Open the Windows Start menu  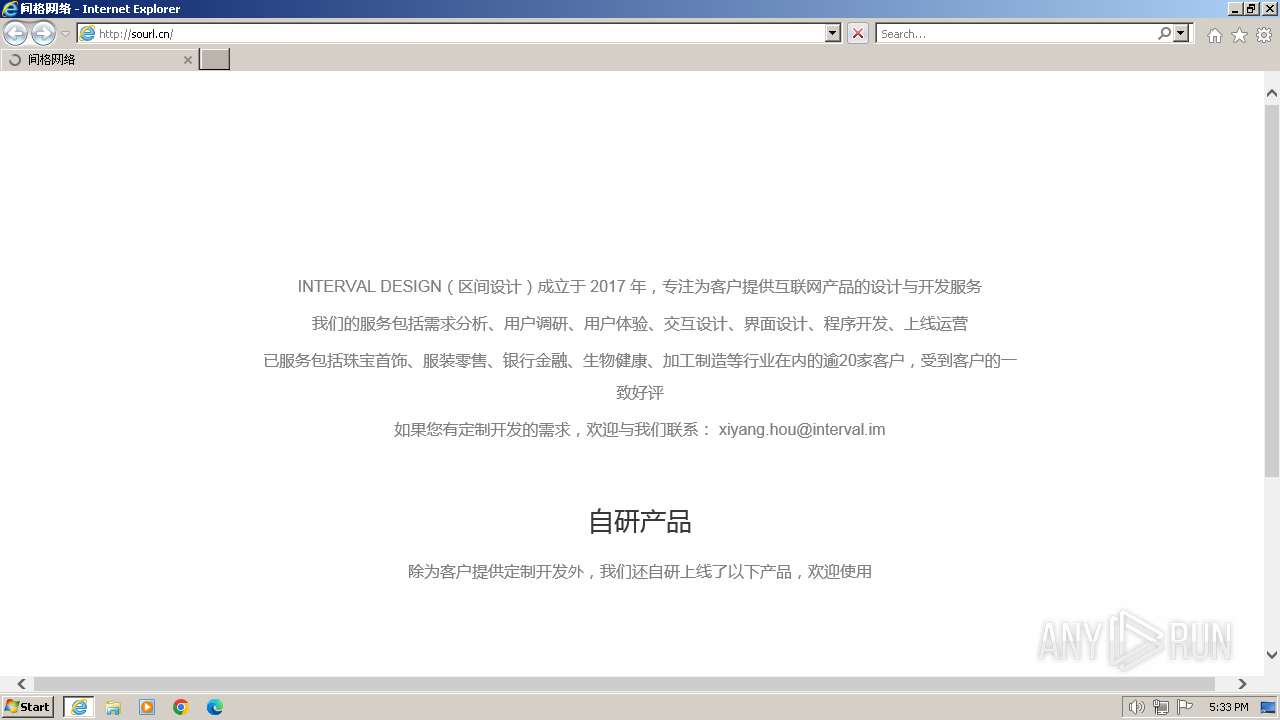pos(28,707)
